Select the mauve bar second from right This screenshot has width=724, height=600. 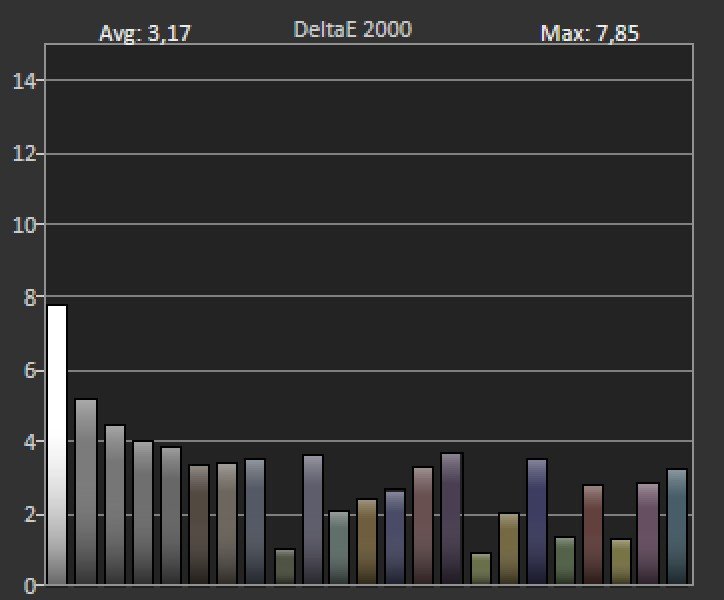click(x=648, y=533)
